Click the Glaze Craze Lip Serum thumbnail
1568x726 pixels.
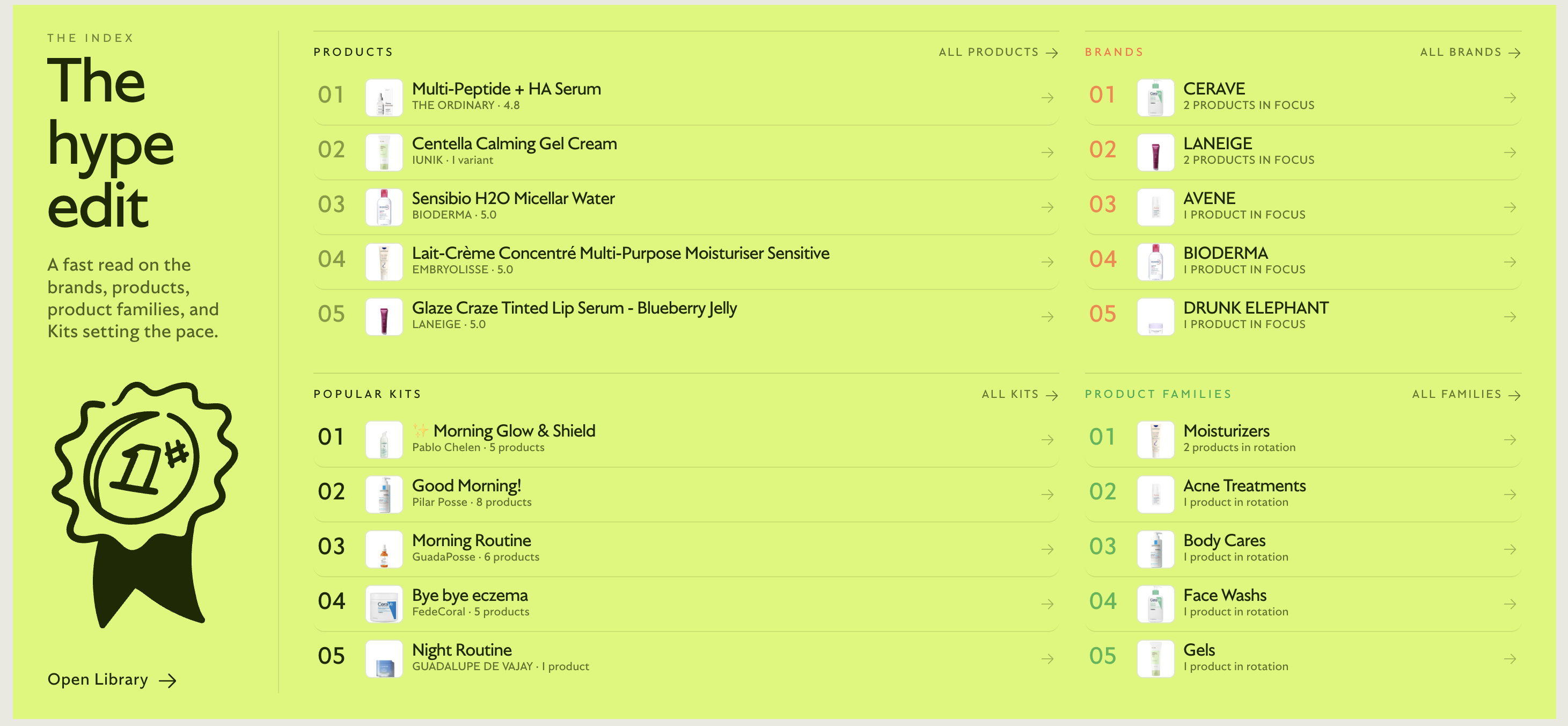[x=384, y=317]
